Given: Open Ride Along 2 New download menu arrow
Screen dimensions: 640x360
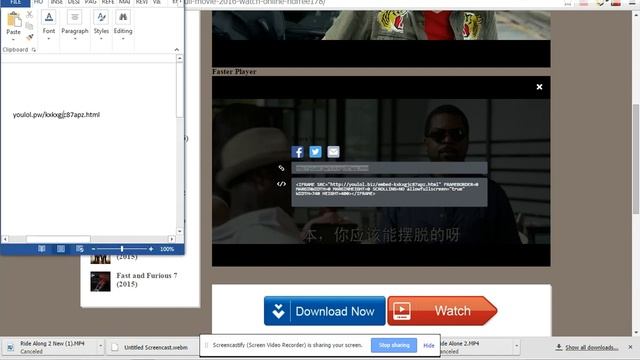Looking at the screenshot, I should point(100,347).
